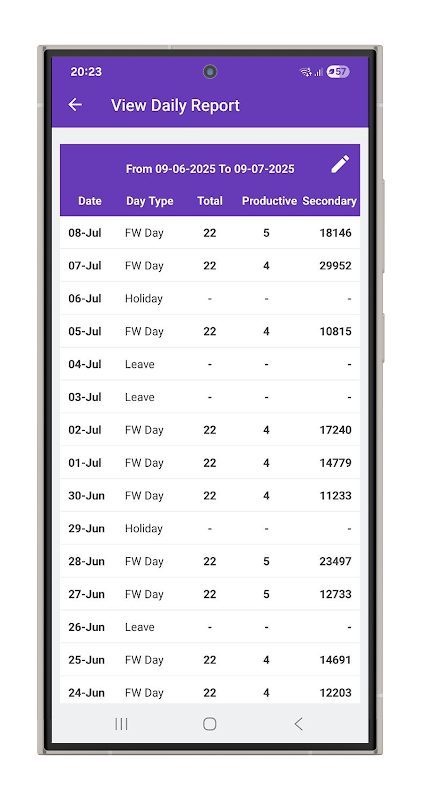This screenshot has height=800, width=422.
Task: Select the 06-Jul Holiday row
Action: pos(210,298)
